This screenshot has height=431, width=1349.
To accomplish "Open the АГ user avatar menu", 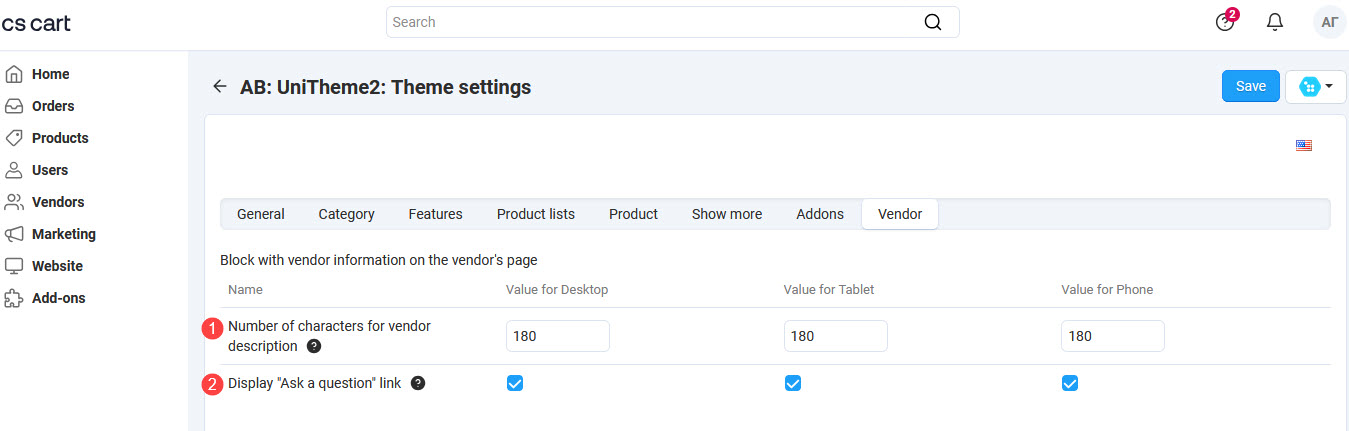I will pos(1330,22).
